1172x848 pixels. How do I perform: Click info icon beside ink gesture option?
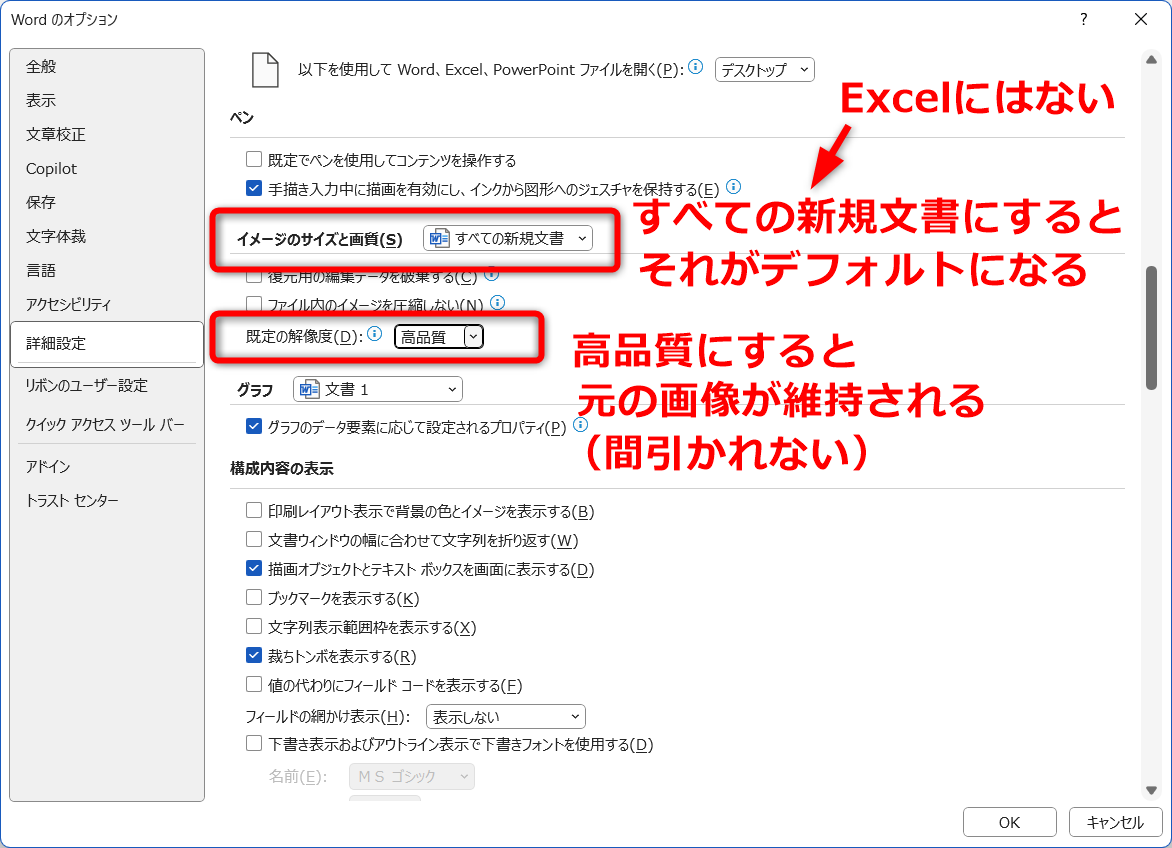(x=733, y=187)
